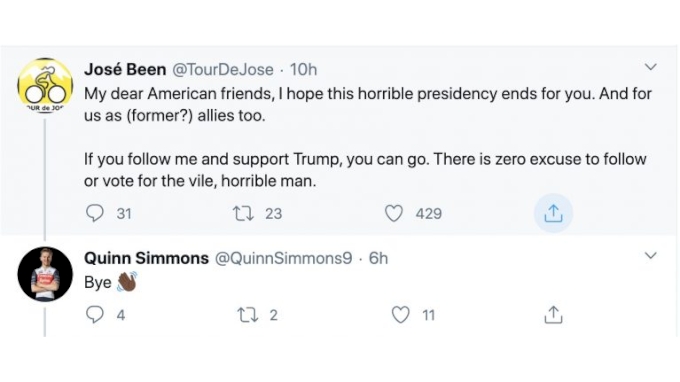The height and width of the screenshot is (382, 680).
Task: Like José Been's tweet
Action: tap(394, 213)
